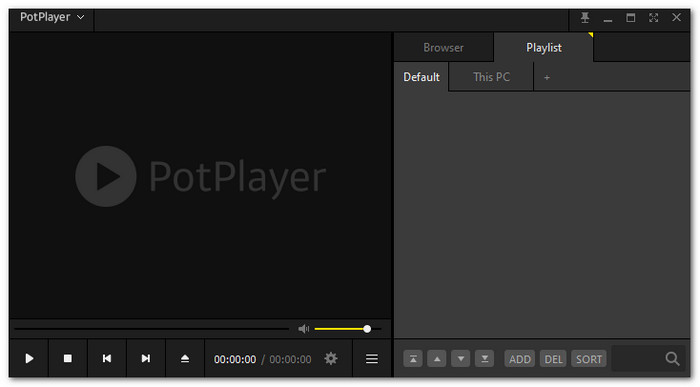Open the gear control panel icon

331,358
